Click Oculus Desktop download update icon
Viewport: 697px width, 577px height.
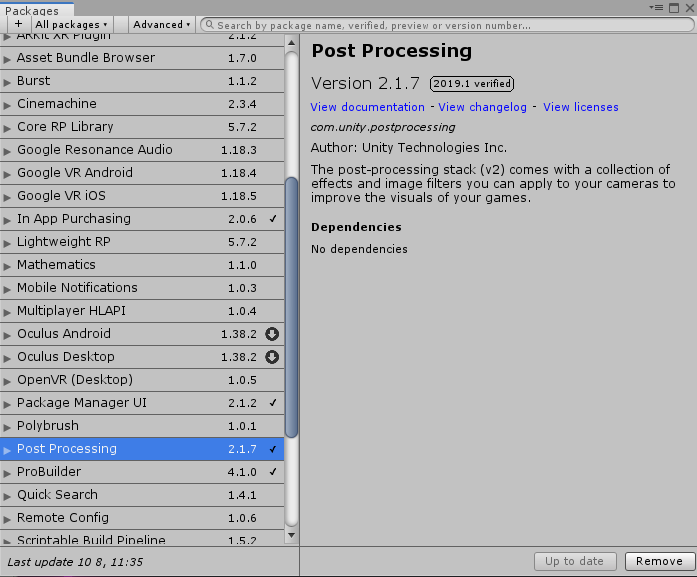coord(272,357)
